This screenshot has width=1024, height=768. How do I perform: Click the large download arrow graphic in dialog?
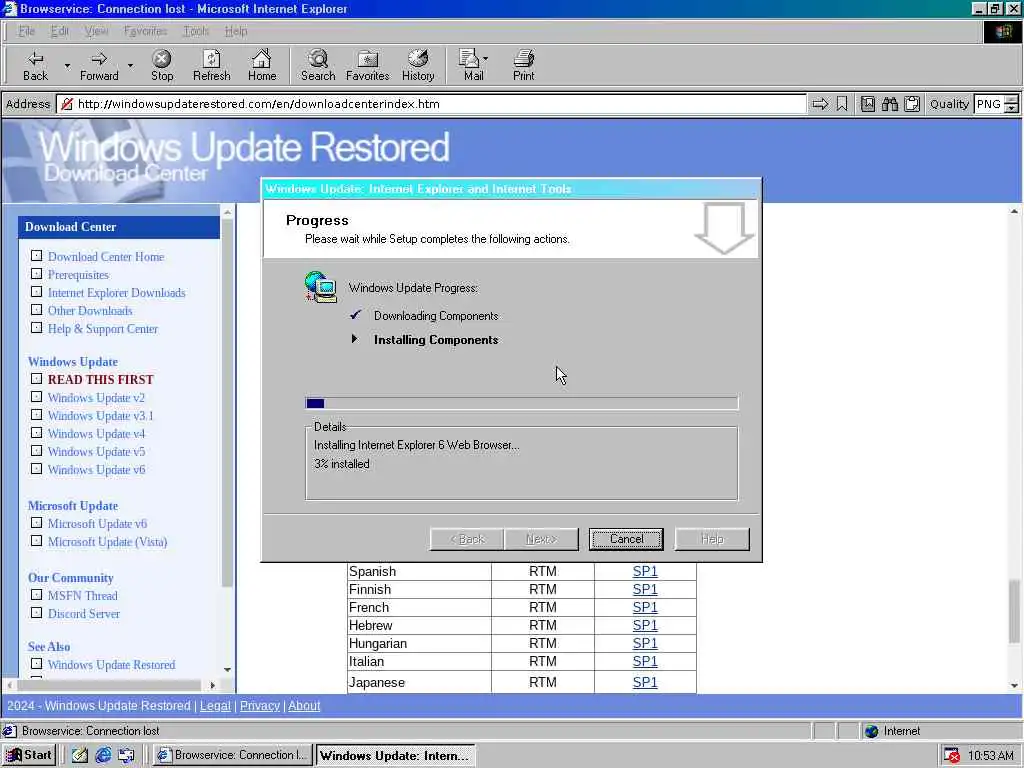tap(724, 228)
